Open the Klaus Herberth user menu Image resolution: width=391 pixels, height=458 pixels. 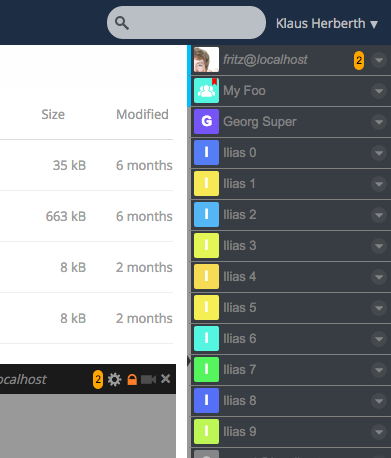pos(327,24)
